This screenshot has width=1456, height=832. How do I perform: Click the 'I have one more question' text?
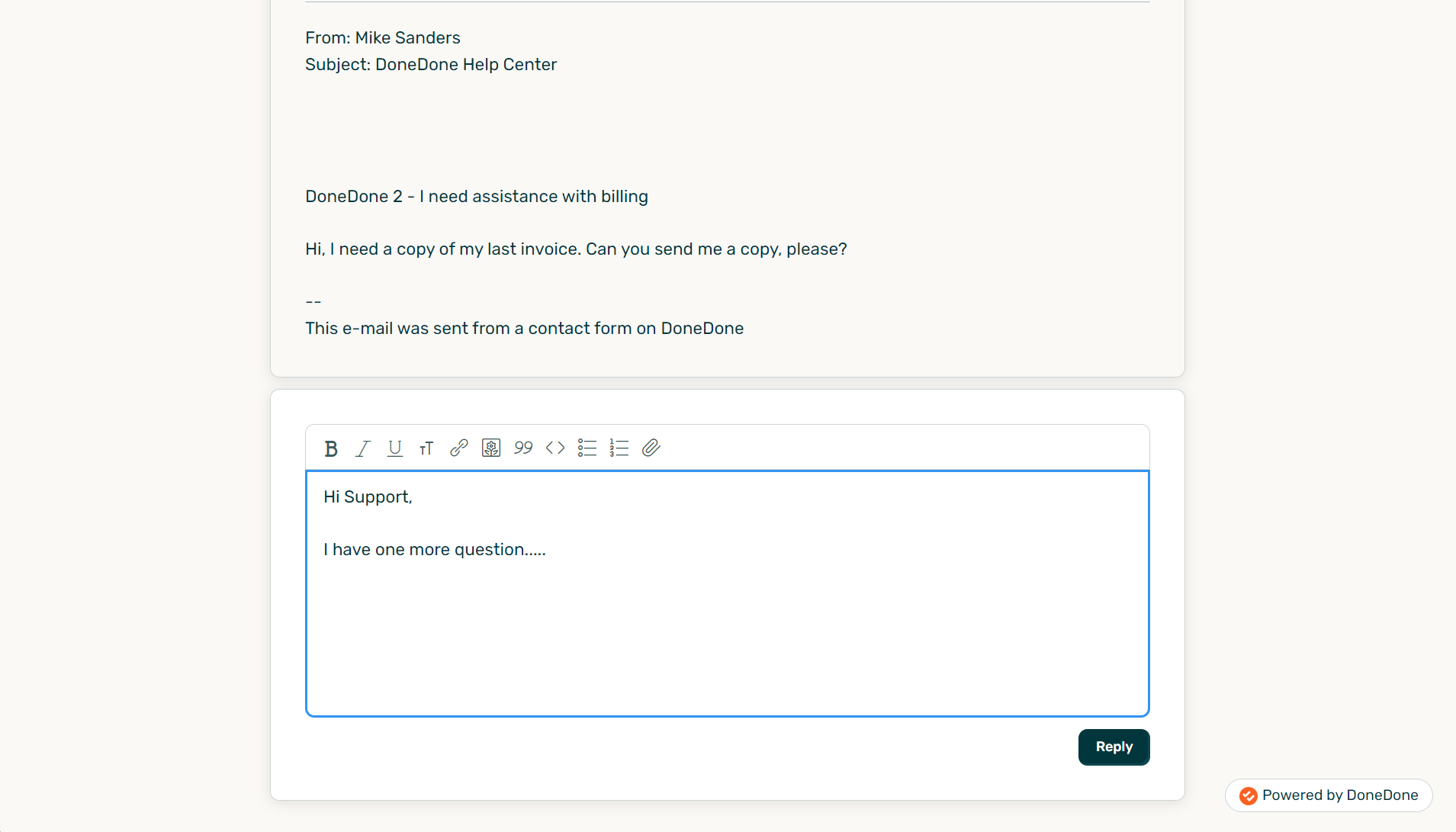point(435,549)
